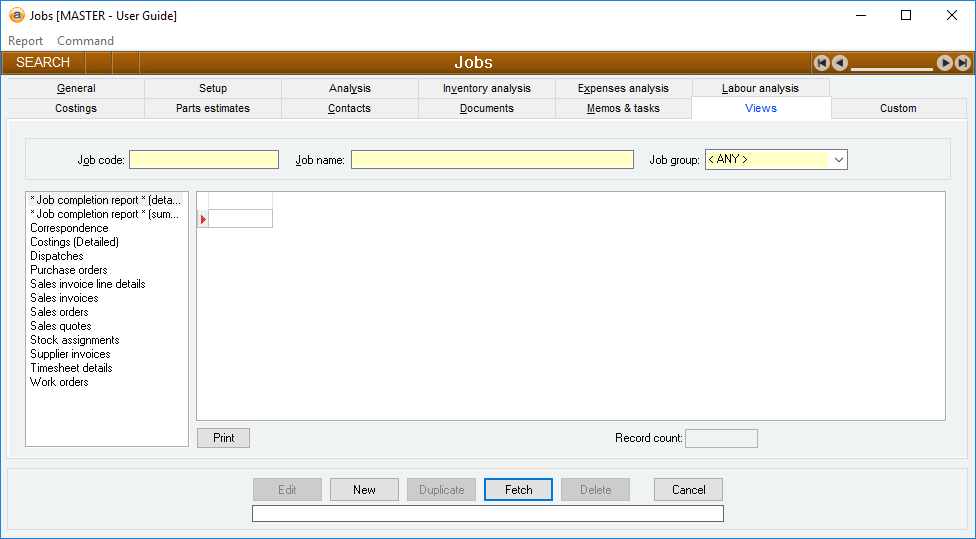This screenshot has width=976, height=539.
Task: Open the Report menu
Action: 25,41
